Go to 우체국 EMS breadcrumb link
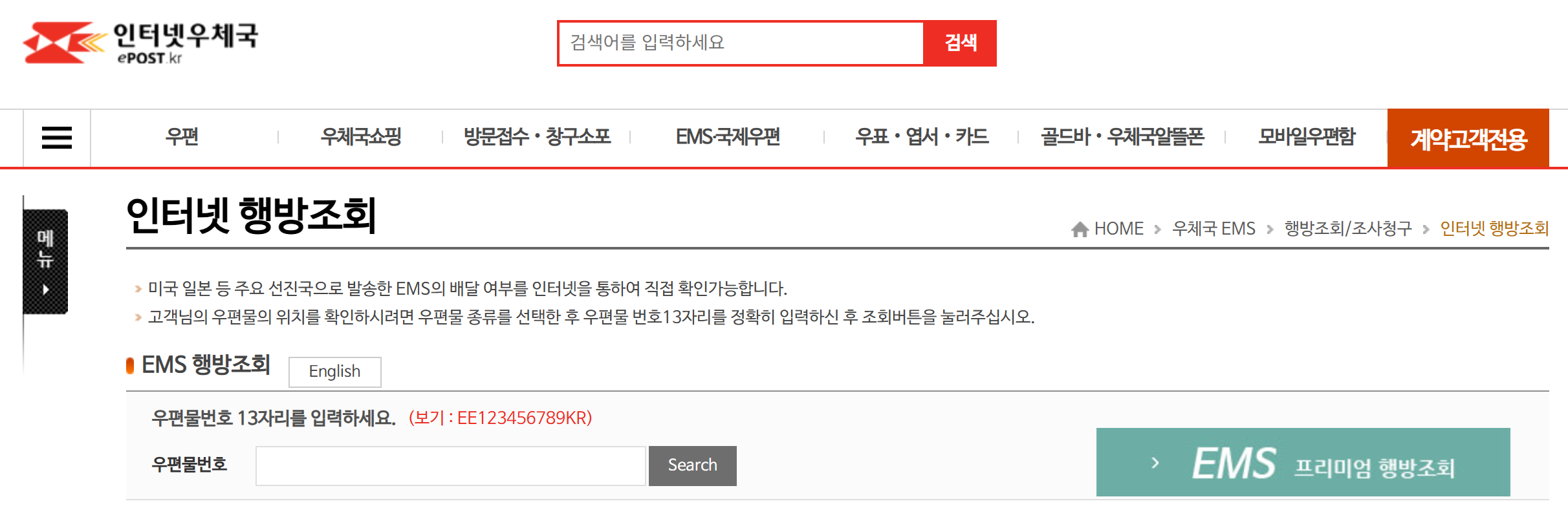 pos(1214,229)
